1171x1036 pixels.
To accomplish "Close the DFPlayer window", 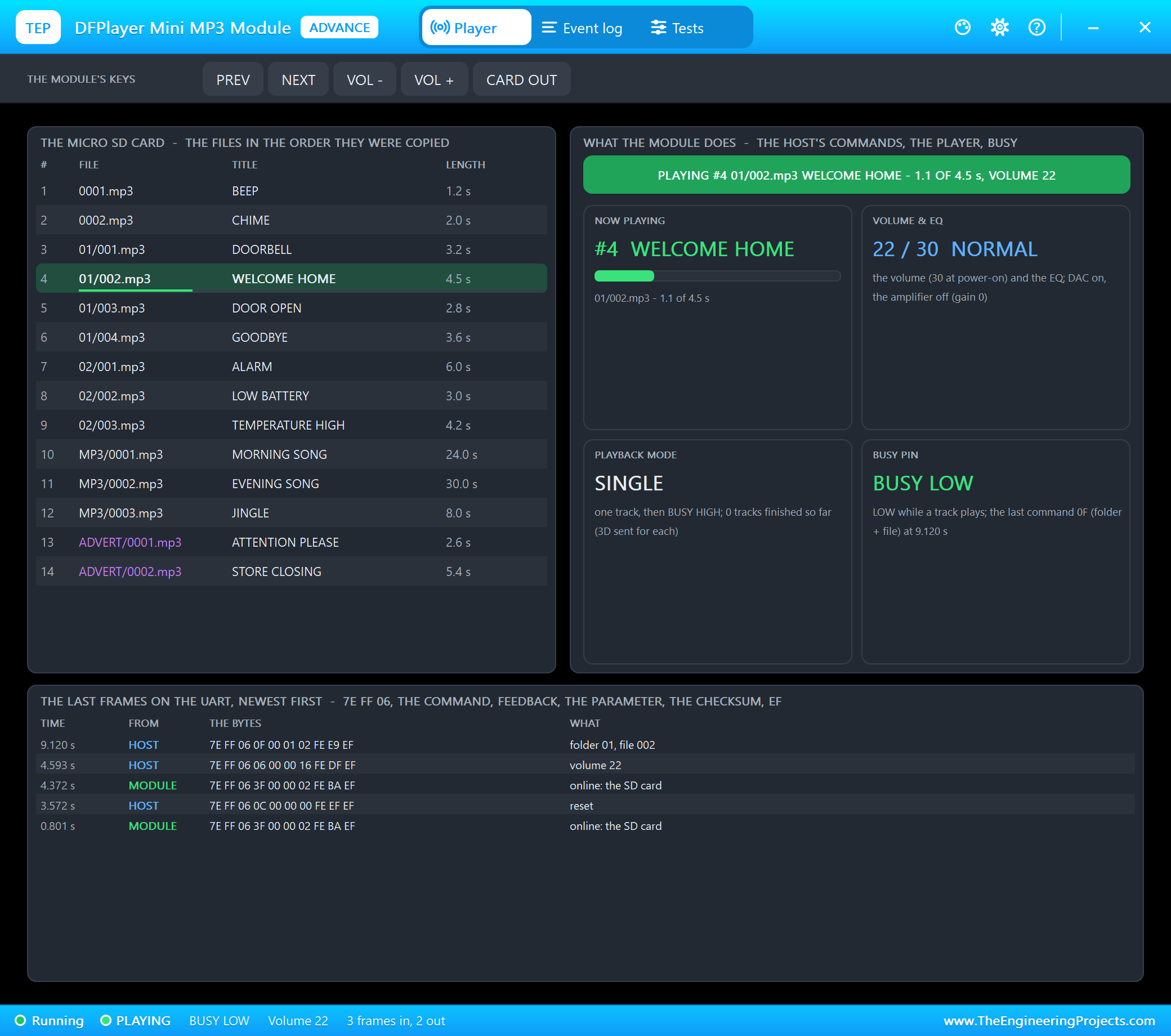I will 1145,28.
